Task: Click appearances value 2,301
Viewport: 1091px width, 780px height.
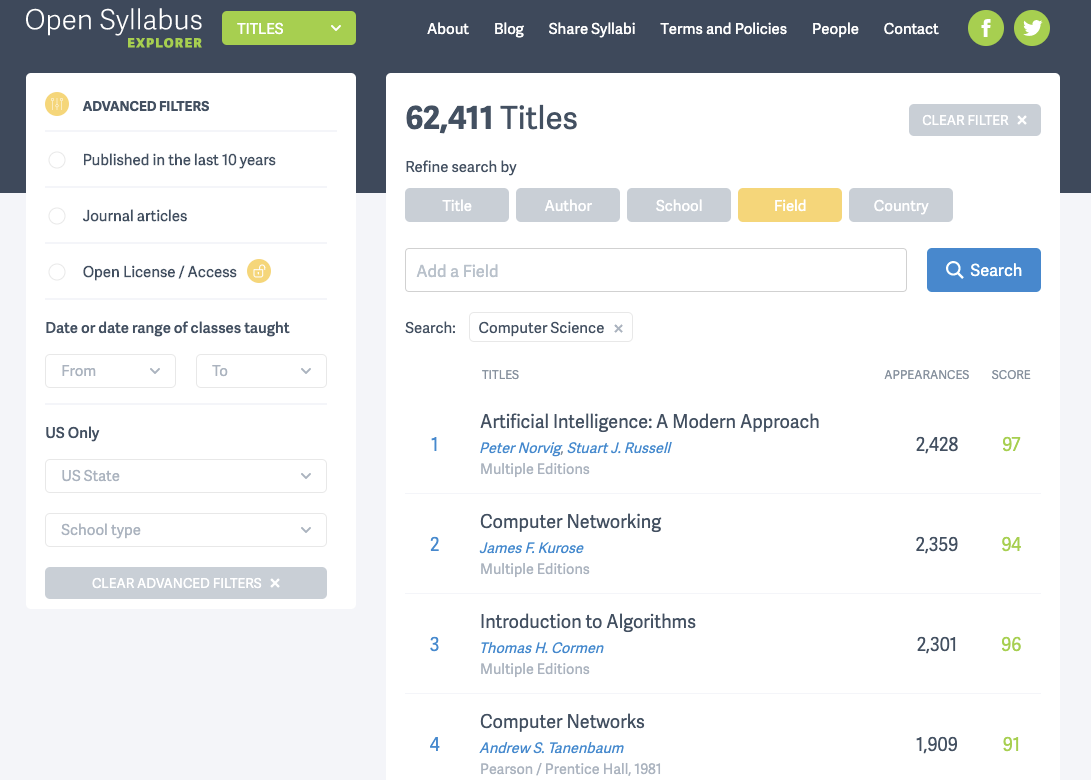Action: [937, 644]
